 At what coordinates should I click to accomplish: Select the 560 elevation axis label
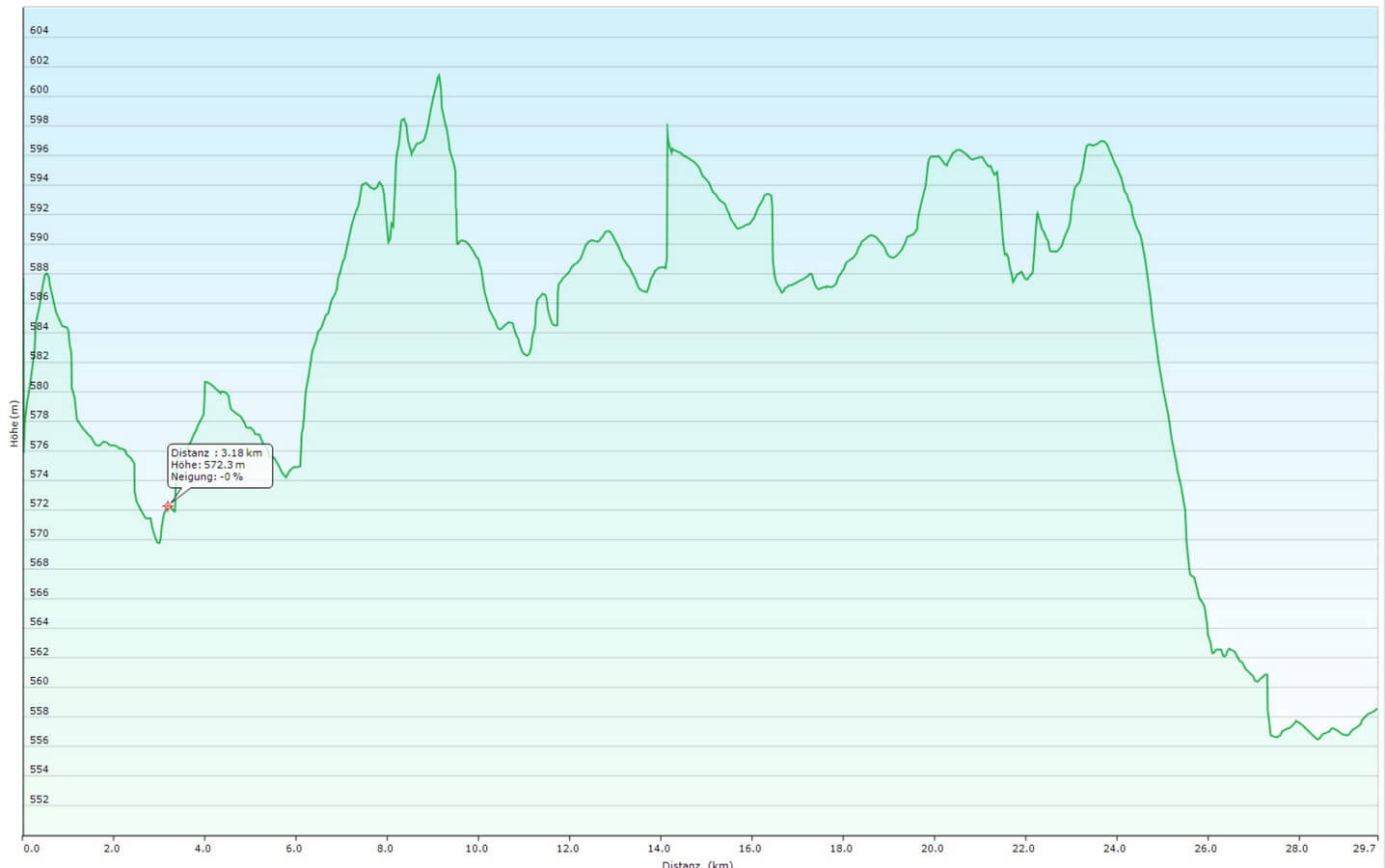point(39,681)
